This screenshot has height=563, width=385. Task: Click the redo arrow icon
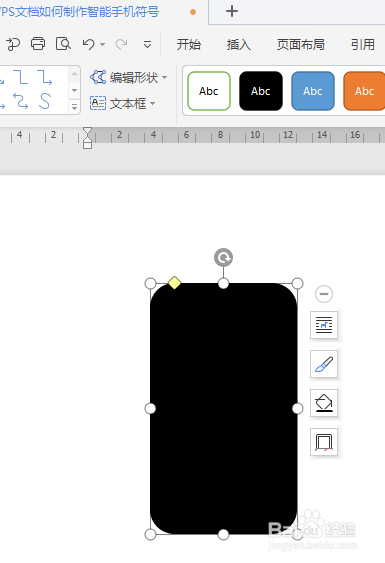[121, 45]
